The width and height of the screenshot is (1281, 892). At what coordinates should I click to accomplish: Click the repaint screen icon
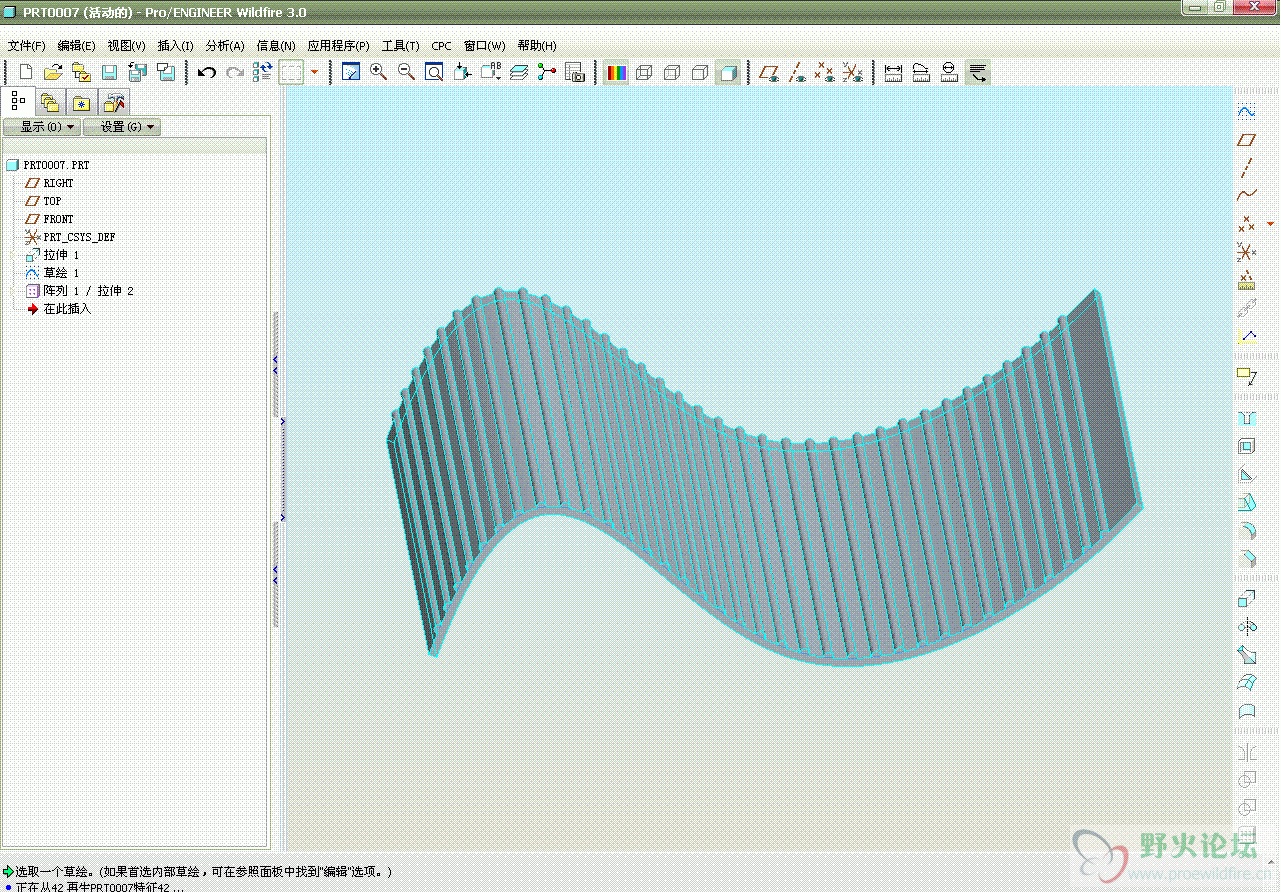click(351, 72)
